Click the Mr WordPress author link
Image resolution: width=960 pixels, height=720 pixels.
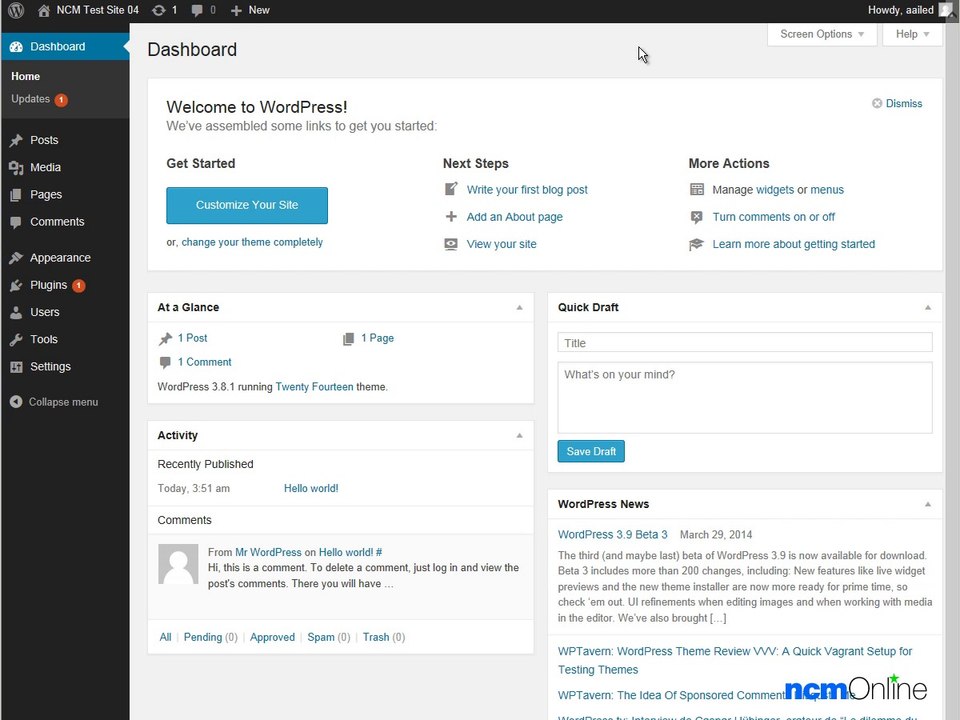click(268, 552)
